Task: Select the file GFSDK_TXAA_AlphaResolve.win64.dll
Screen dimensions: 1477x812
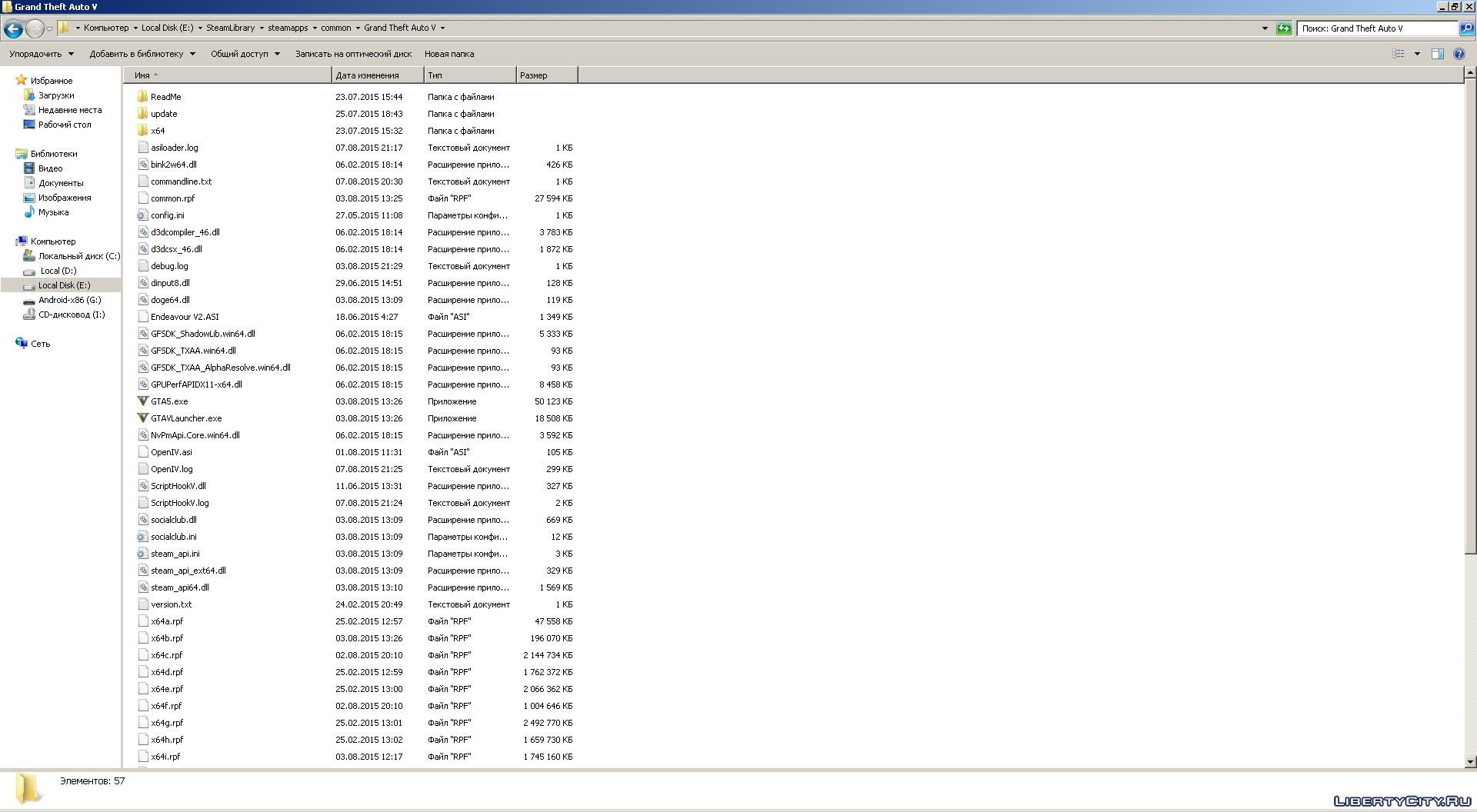Action: [x=221, y=368]
